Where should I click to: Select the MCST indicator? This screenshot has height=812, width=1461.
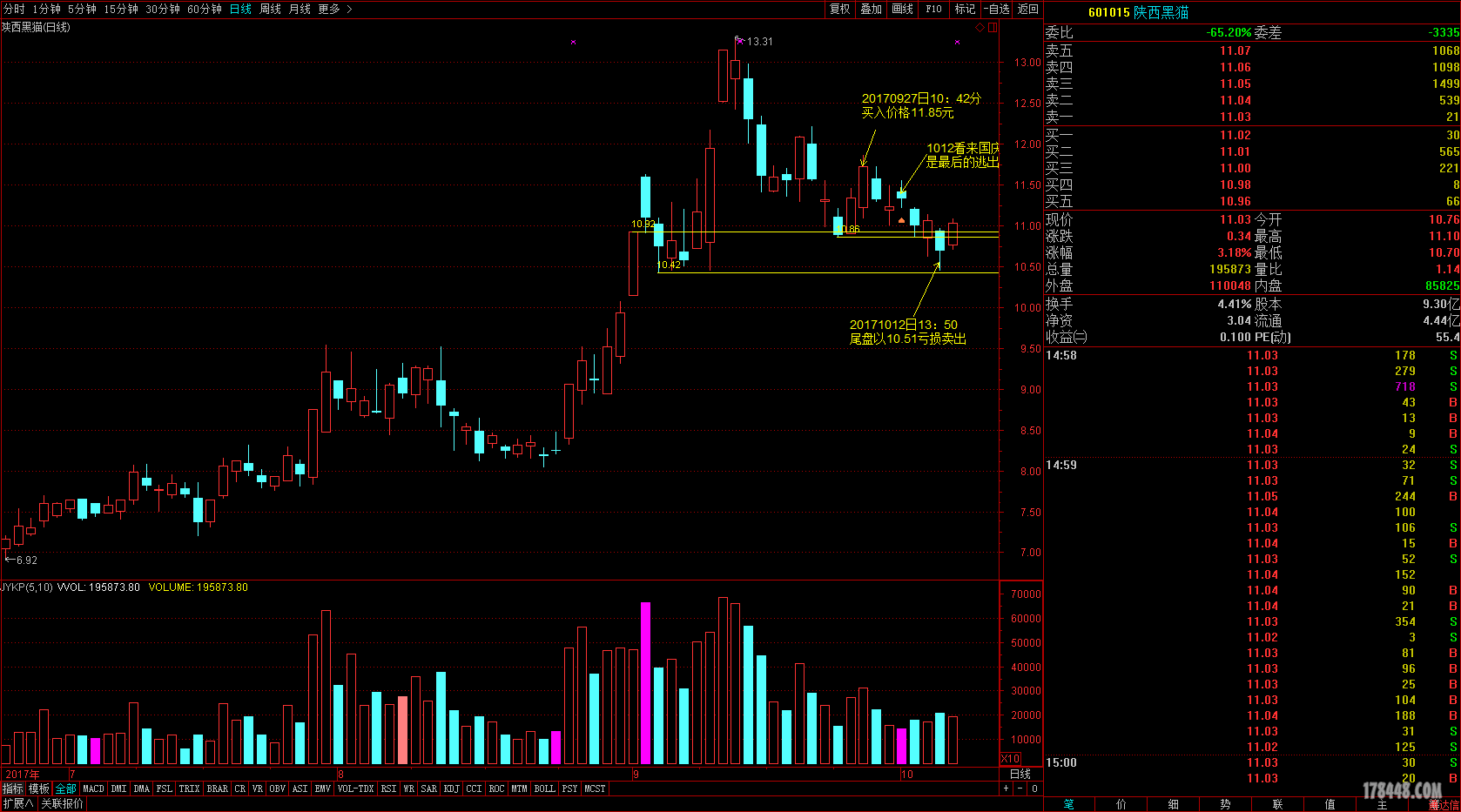pyautogui.click(x=595, y=789)
